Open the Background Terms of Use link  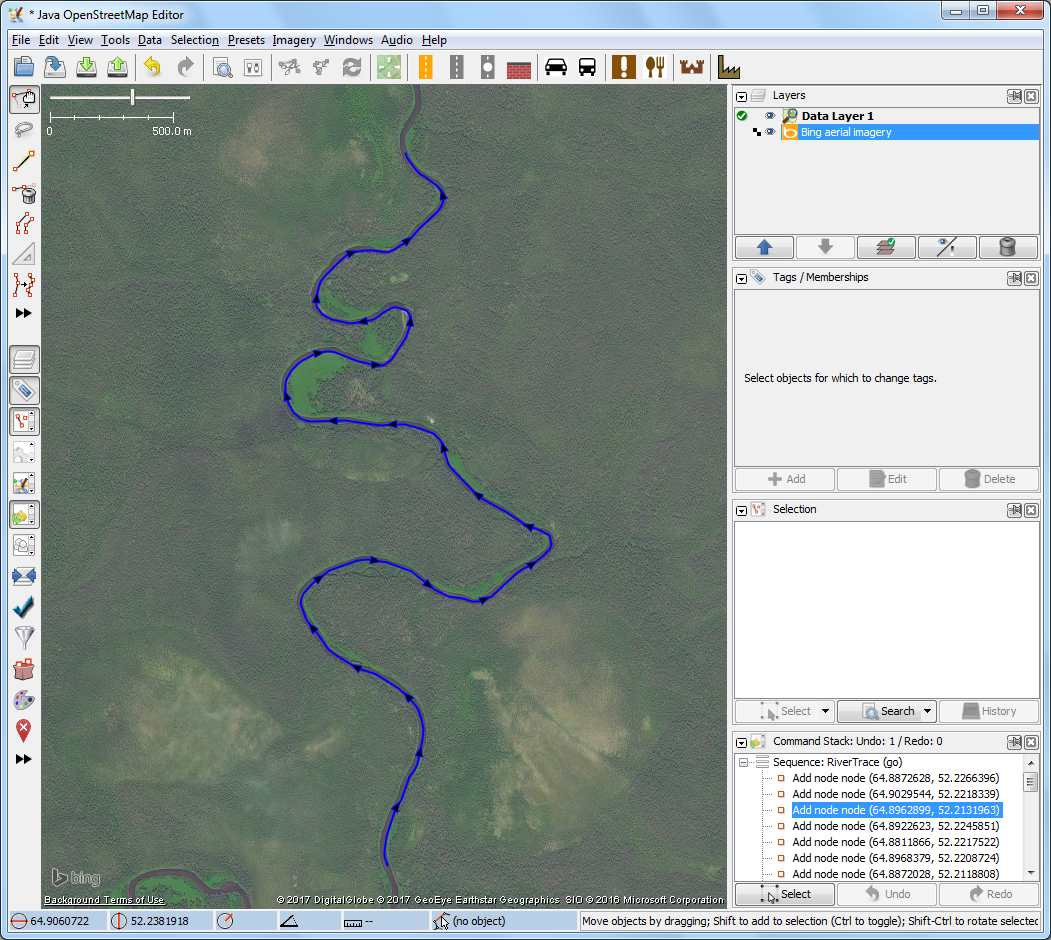click(x=104, y=900)
